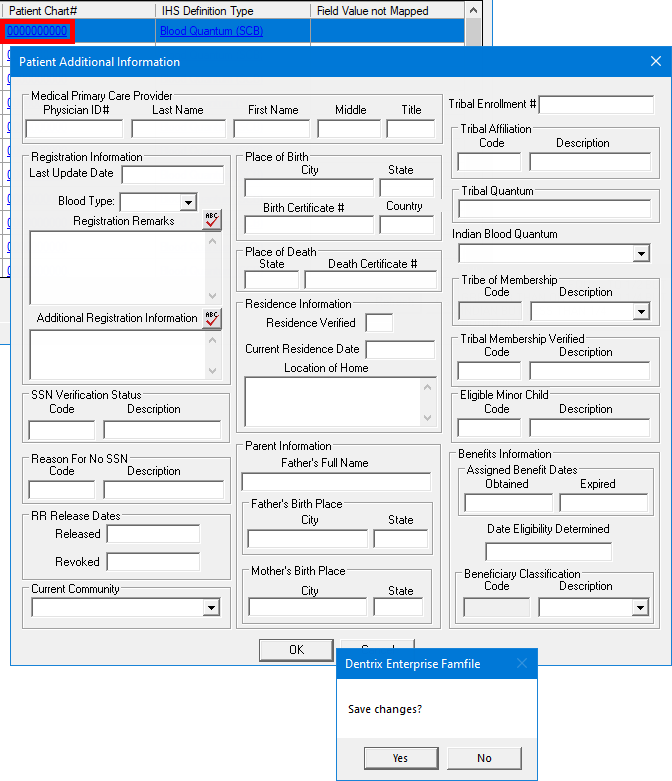Click Eligible Minor Child Code field
The image size is (672, 781).
489,428
